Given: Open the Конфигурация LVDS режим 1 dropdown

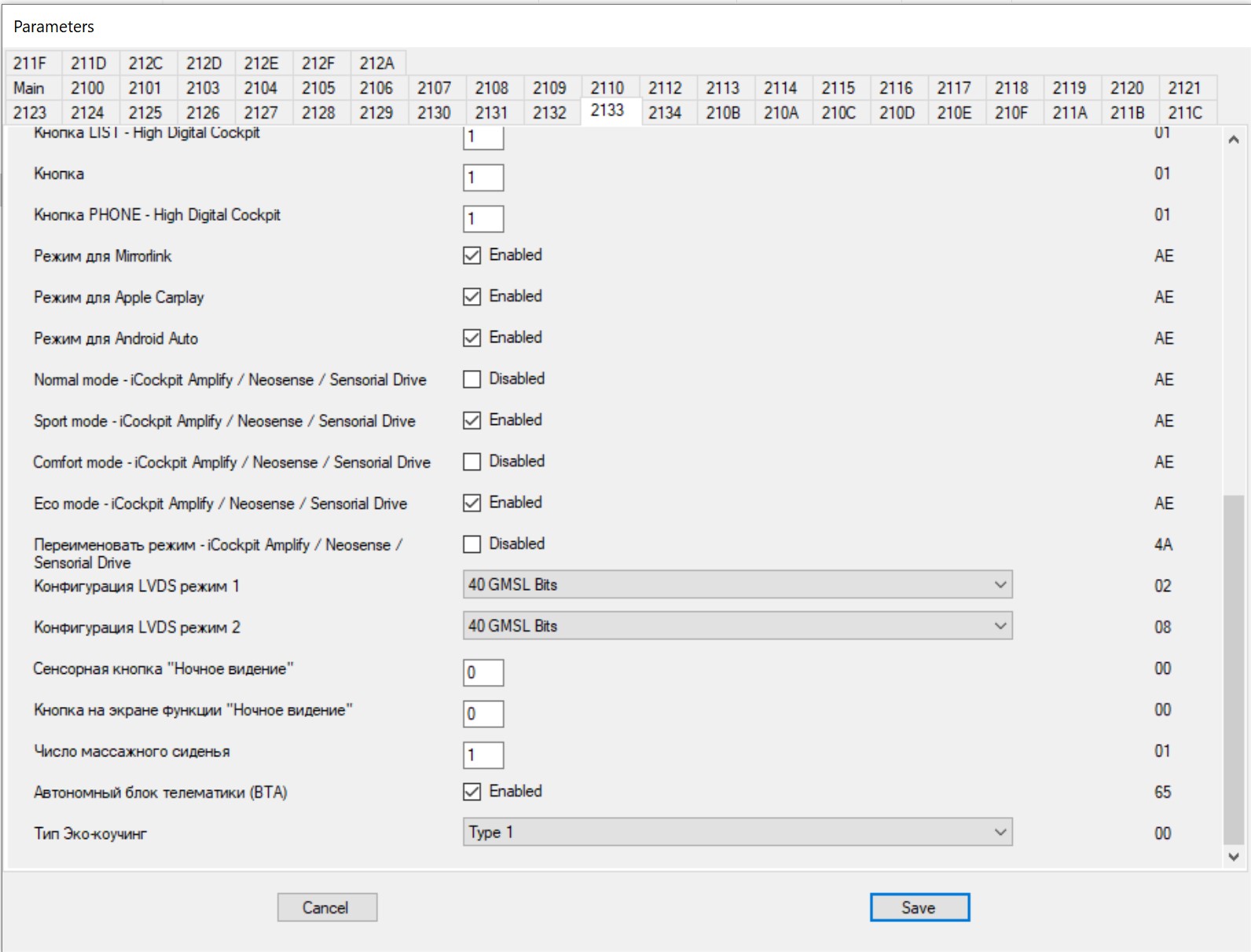Looking at the screenshot, I should [x=737, y=584].
